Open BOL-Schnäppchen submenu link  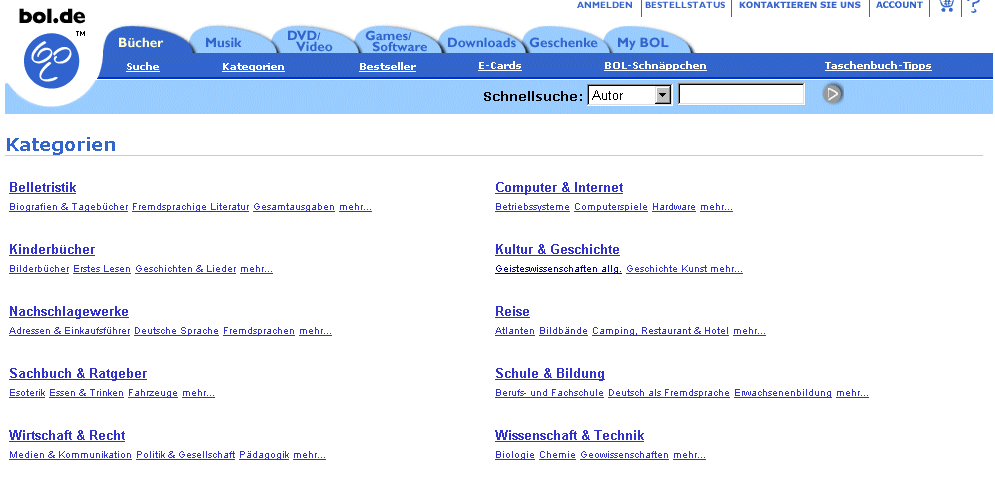tap(656, 65)
